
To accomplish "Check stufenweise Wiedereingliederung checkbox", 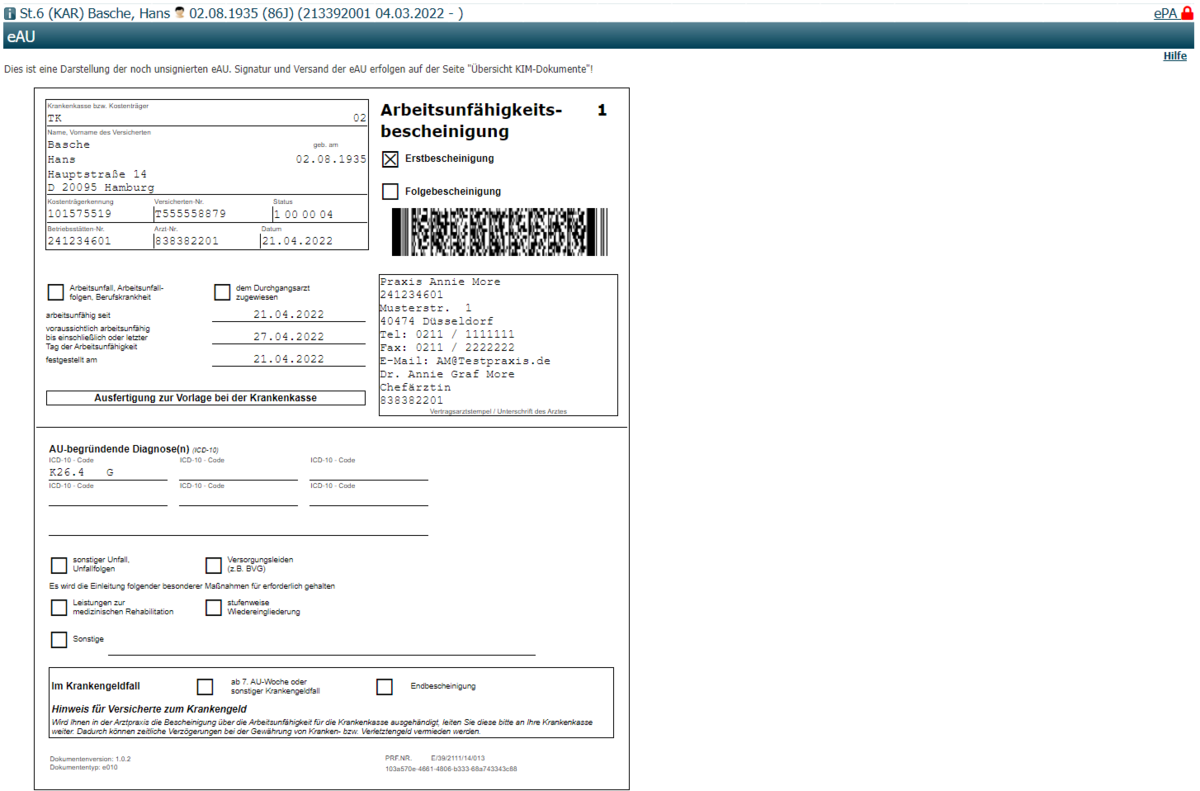I will pos(213,607).
